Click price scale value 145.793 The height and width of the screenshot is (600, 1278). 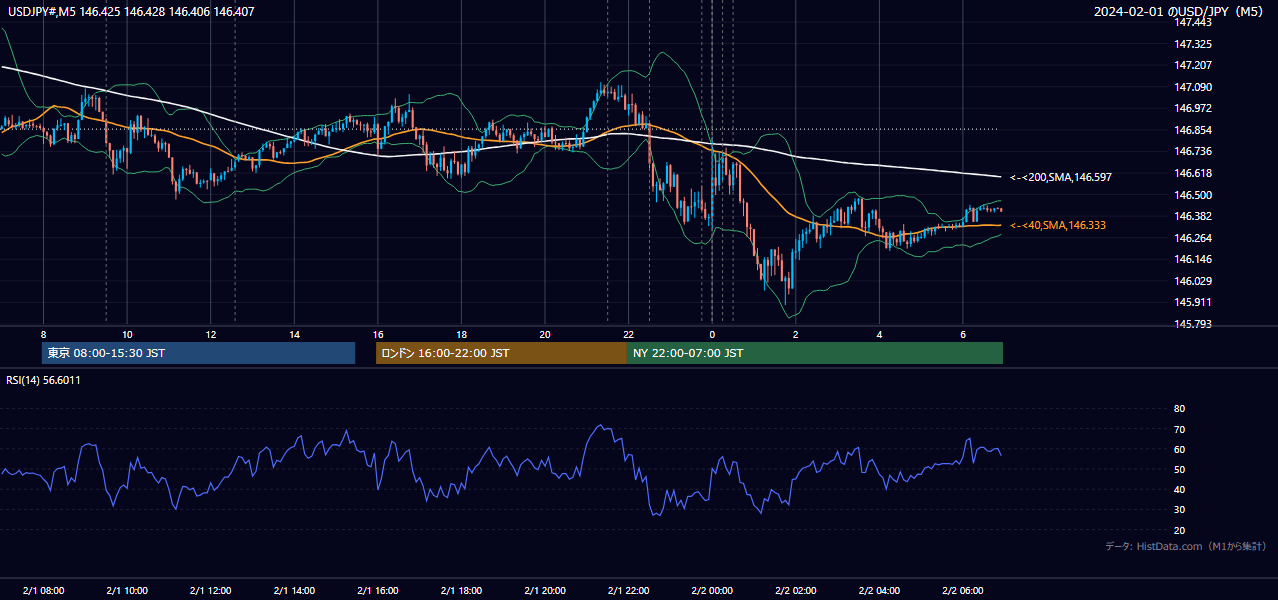click(x=1193, y=325)
